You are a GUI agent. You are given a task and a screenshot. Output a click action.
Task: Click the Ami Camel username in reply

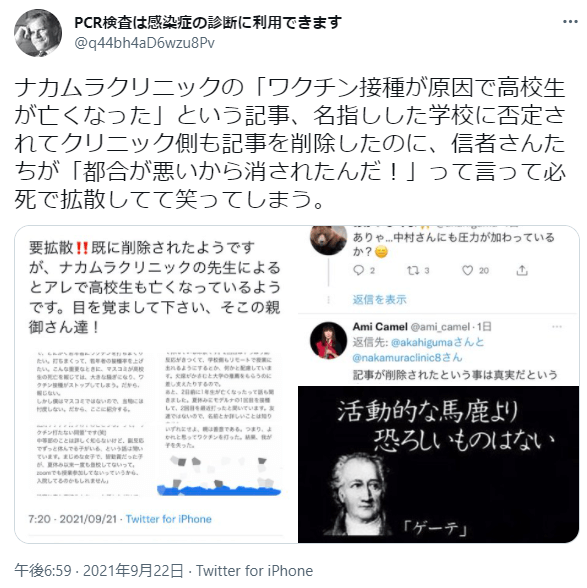point(380,327)
